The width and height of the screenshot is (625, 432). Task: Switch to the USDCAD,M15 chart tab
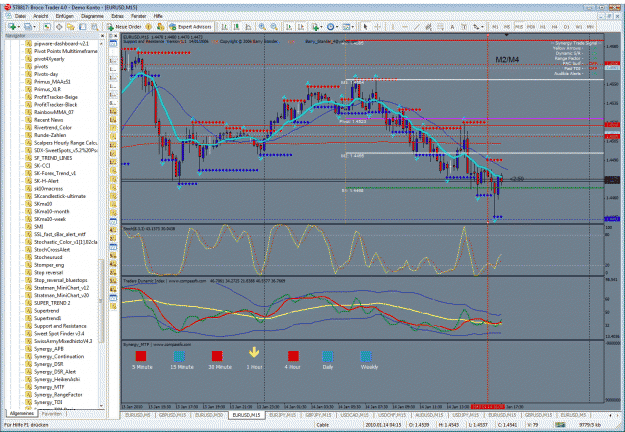354,415
